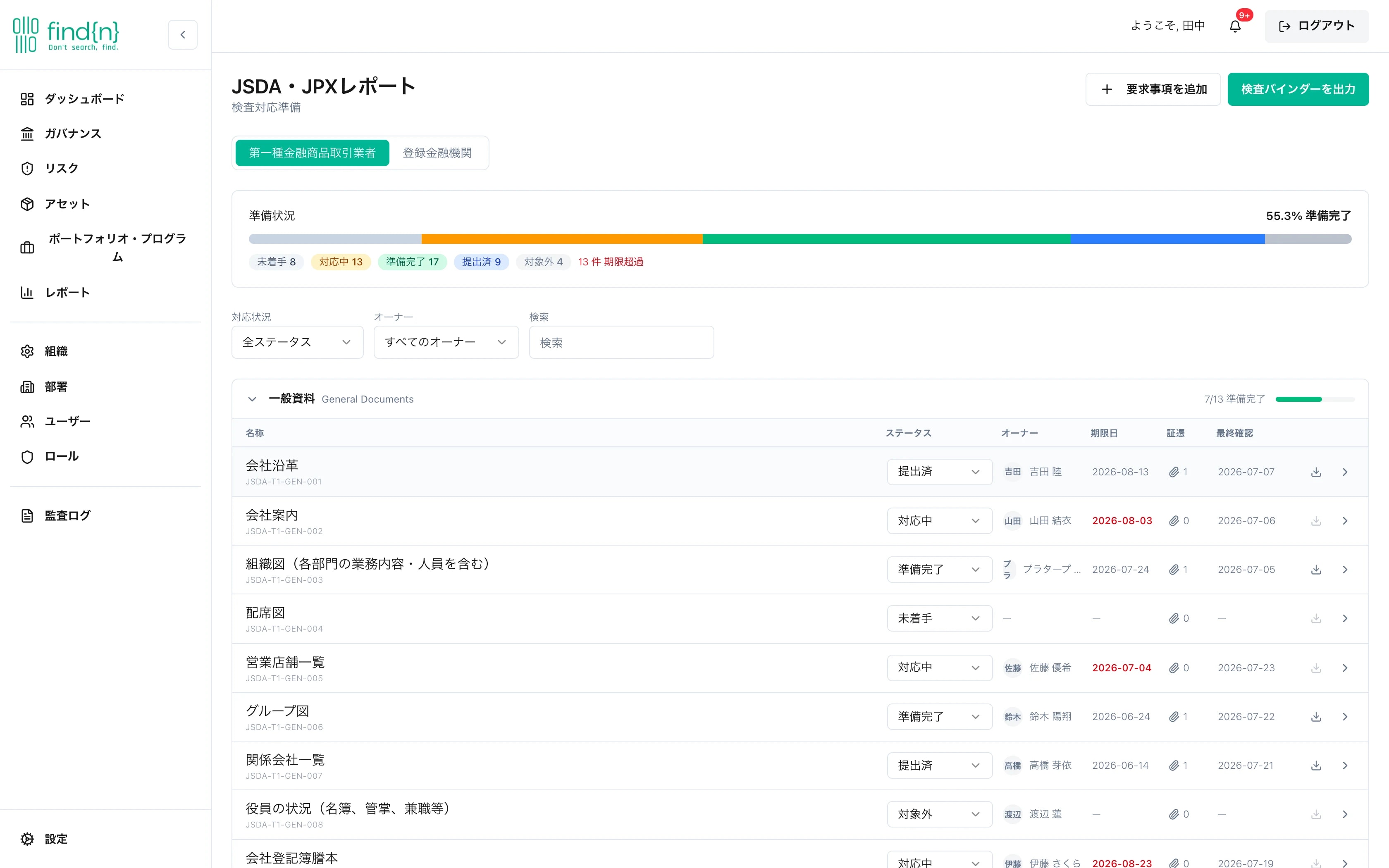This screenshot has width=1389, height=868.
Task: Open the notifications bell
Action: click(x=1235, y=26)
